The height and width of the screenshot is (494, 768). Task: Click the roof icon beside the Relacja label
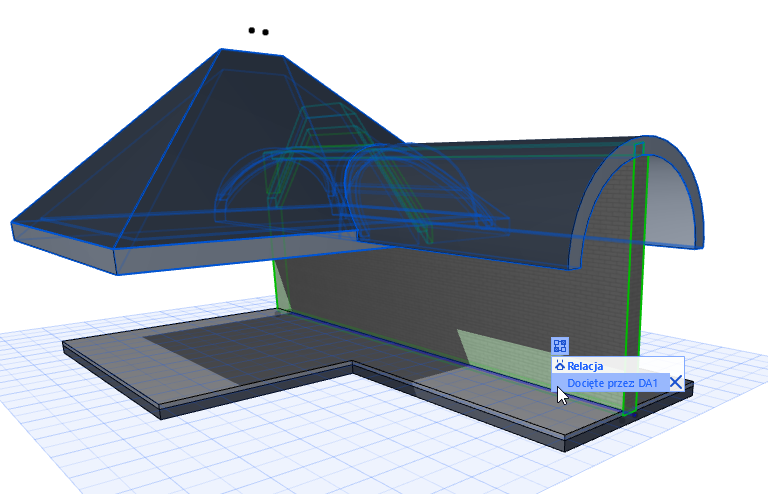tap(560, 366)
